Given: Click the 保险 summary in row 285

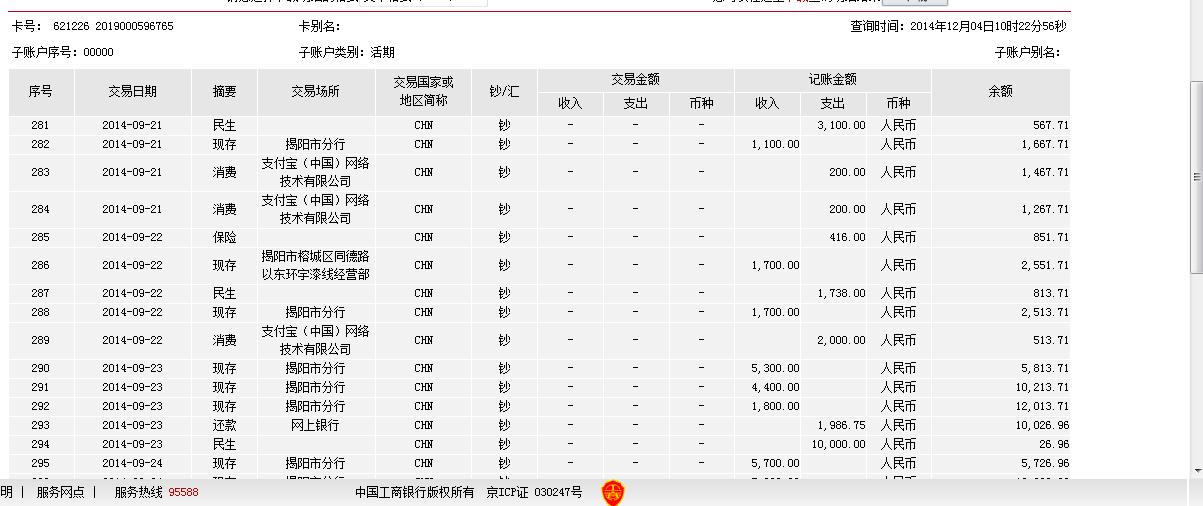Looking at the screenshot, I should click(225, 237).
